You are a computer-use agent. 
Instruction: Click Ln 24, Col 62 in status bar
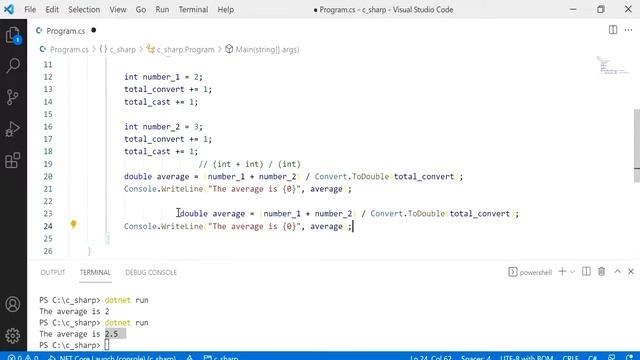pyautogui.click(x=431, y=358)
